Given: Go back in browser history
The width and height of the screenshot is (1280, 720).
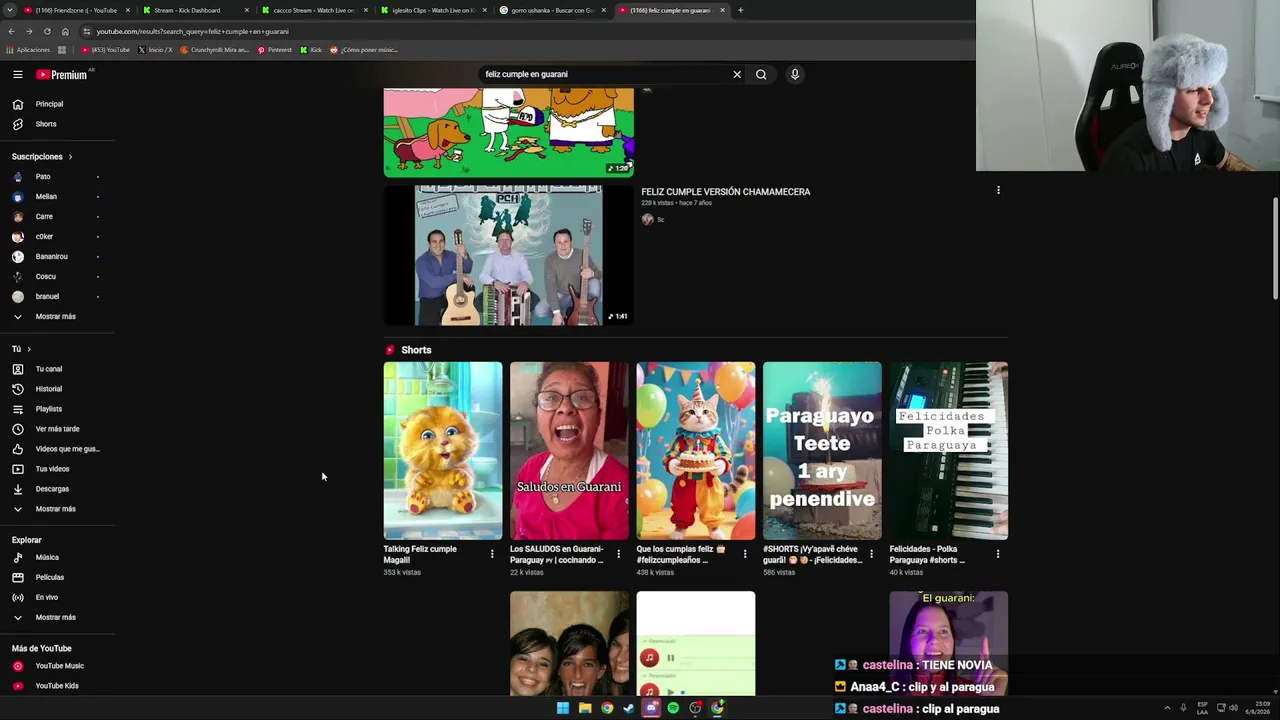Looking at the screenshot, I should pos(11,31).
